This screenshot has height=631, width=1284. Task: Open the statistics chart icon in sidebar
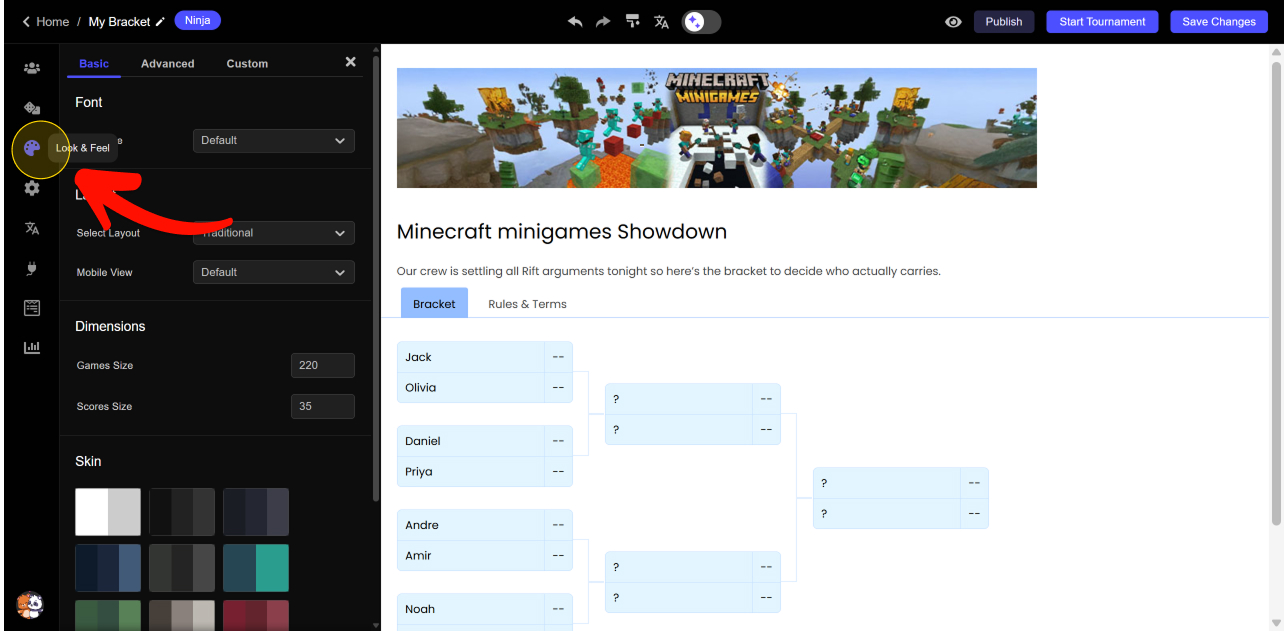[x=32, y=347]
